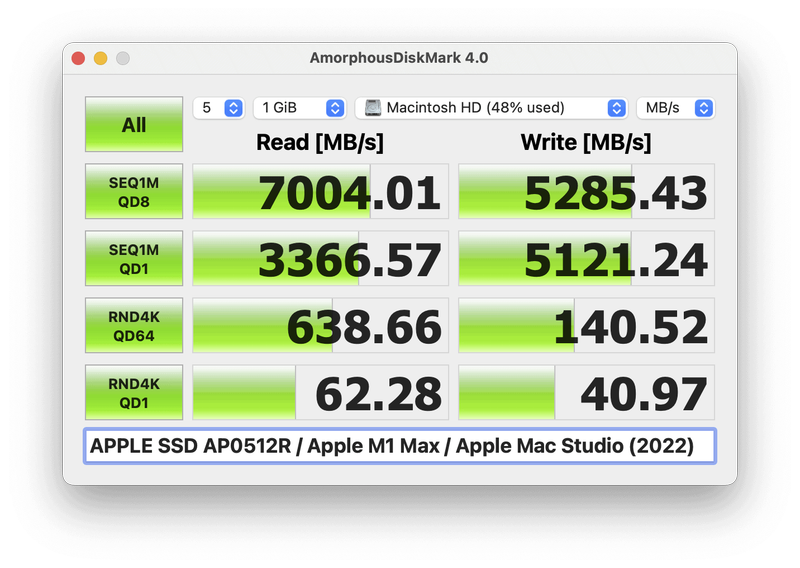Change the MB/s unit dropdown

(675, 108)
